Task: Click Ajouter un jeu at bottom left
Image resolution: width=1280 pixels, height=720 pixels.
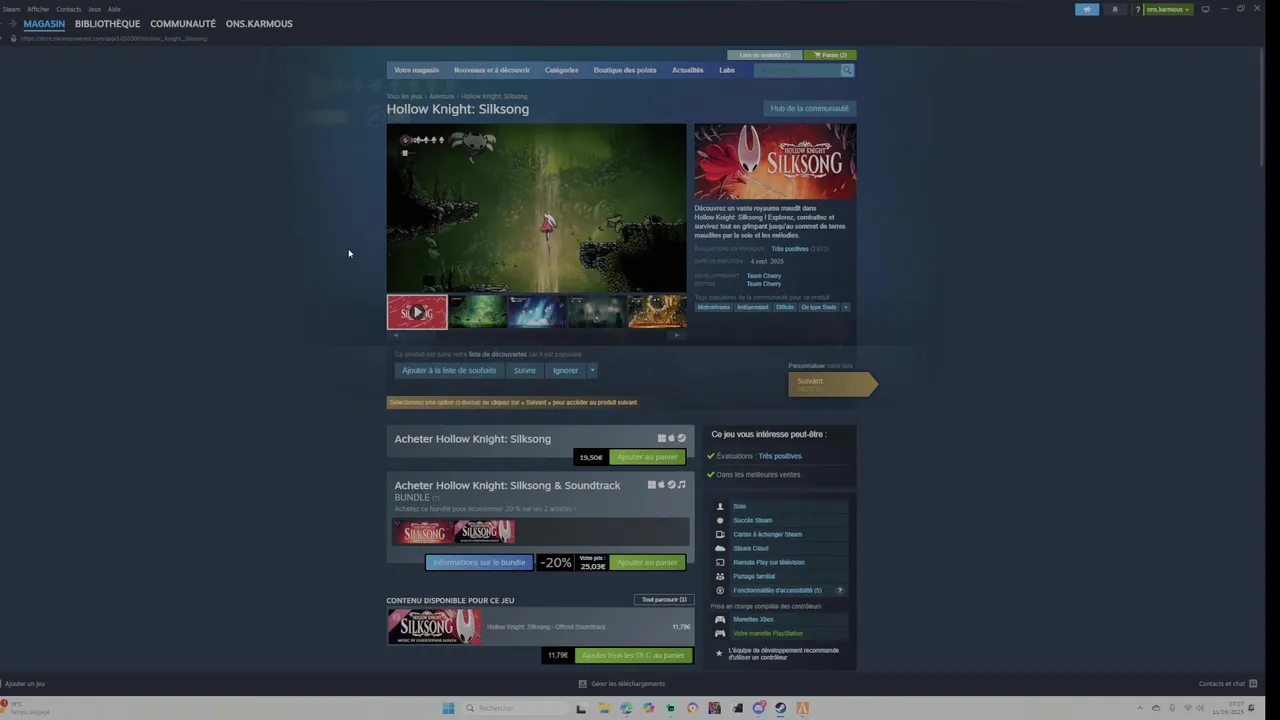Action: pos(24,684)
